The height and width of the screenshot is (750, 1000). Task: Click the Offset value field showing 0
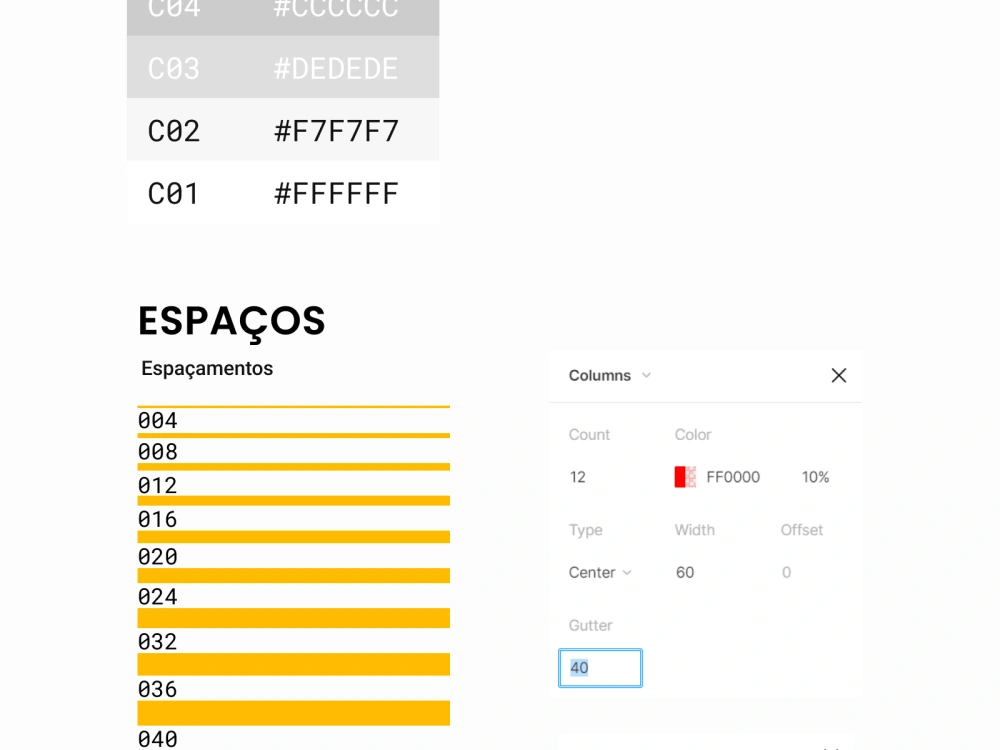tap(786, 573)
